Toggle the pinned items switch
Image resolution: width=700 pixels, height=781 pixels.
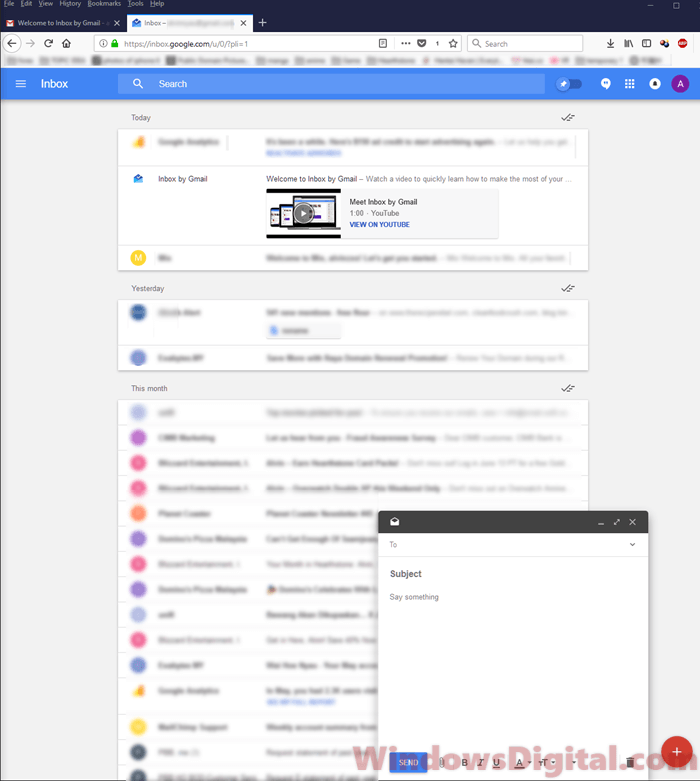569,84
